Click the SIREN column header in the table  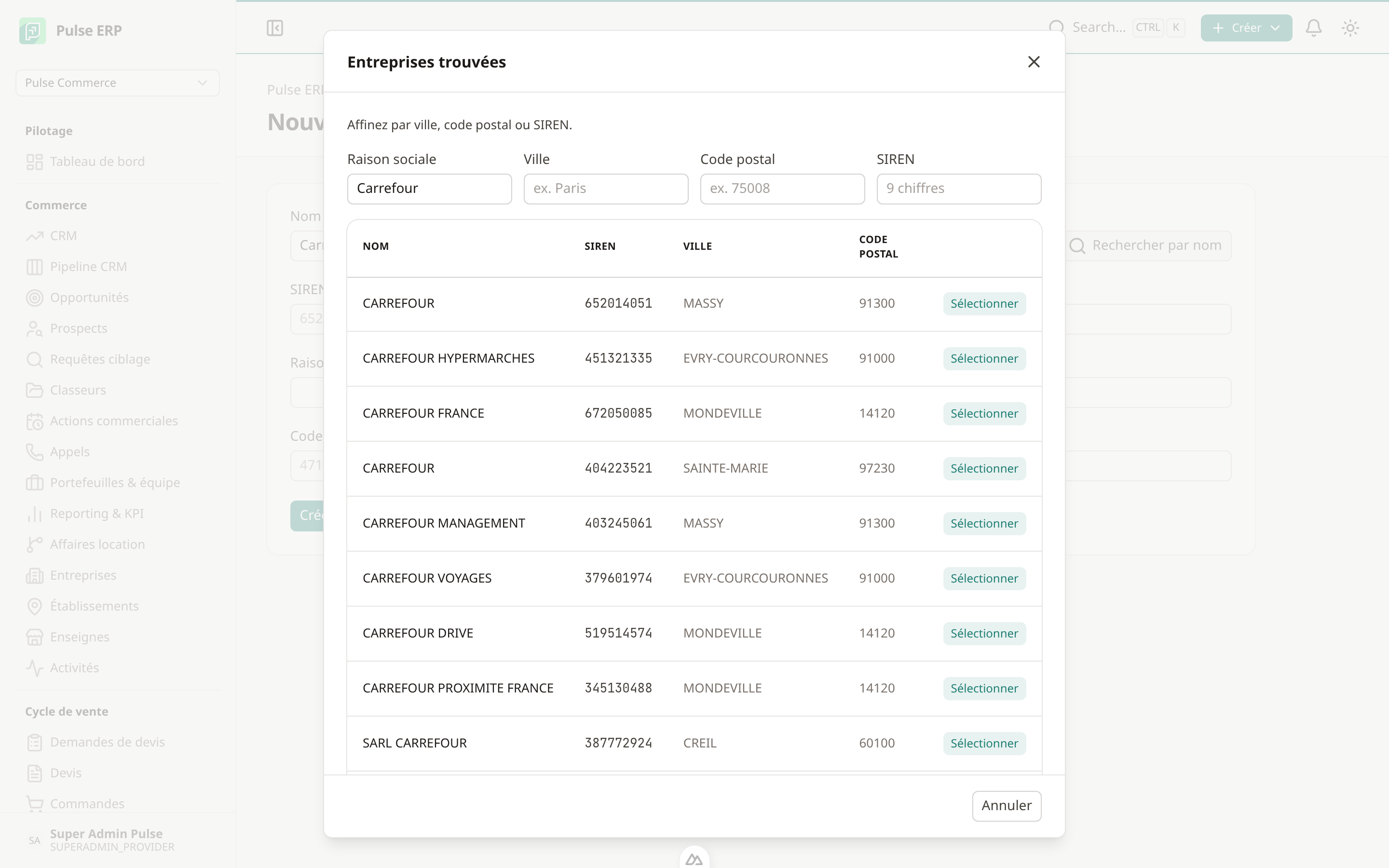tap(600, 246)
